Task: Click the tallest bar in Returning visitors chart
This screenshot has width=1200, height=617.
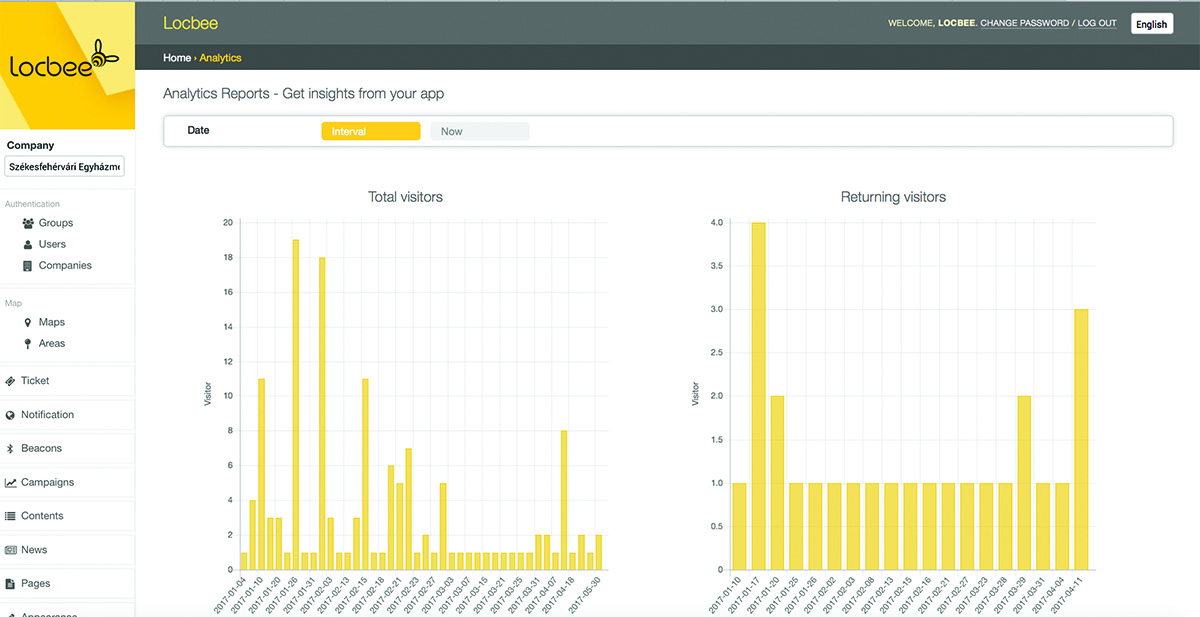Action: pyautogui.click(x=758, y=395)
